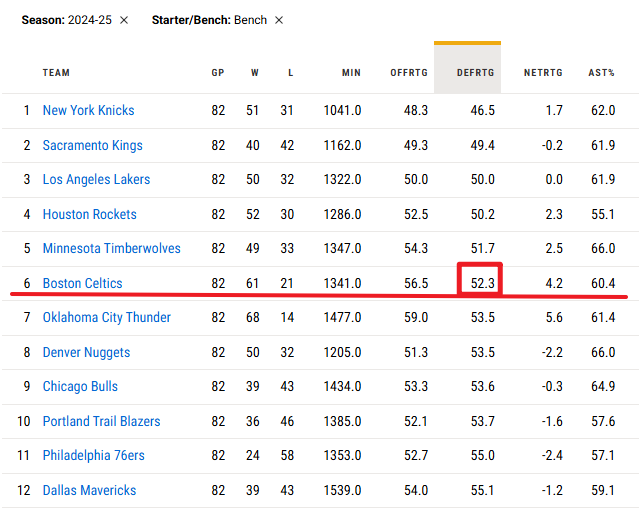Select Mavericks DEFRTG value 55.1
This screenshot has height=516, width=639.
click(x=483, y=490)
